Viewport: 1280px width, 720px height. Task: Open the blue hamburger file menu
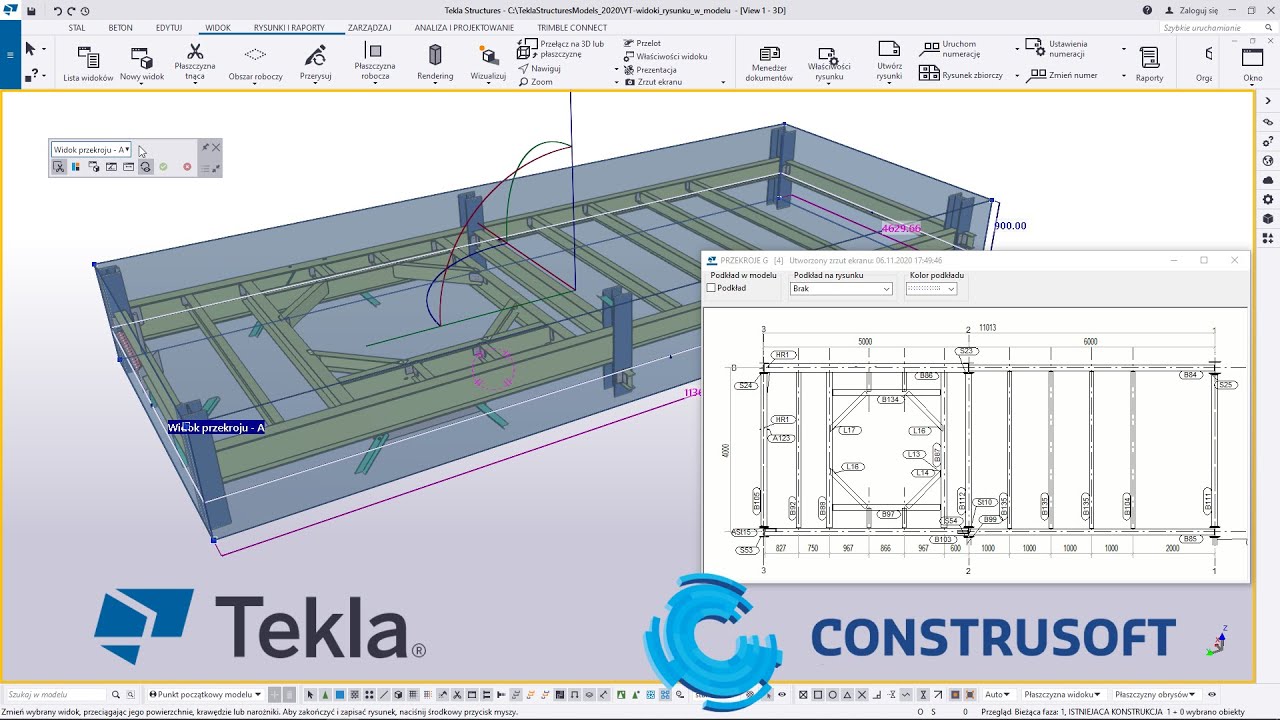point(10,55)
